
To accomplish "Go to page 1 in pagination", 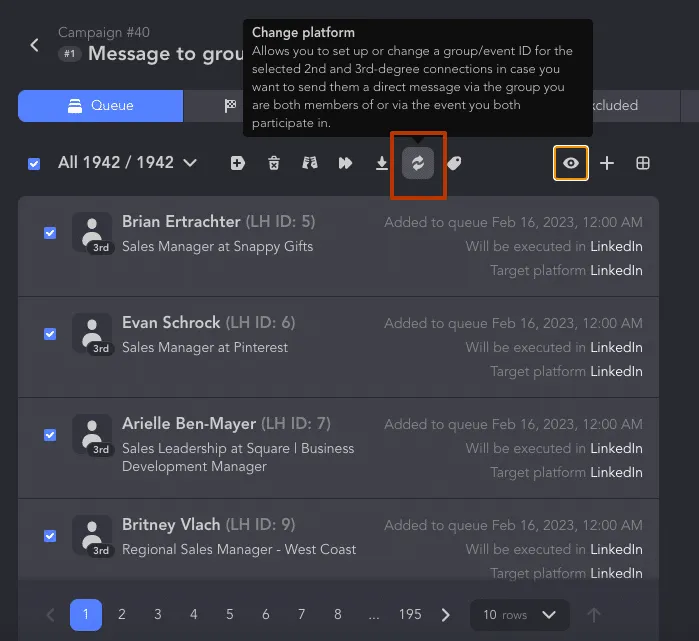I will pos(86,615).
